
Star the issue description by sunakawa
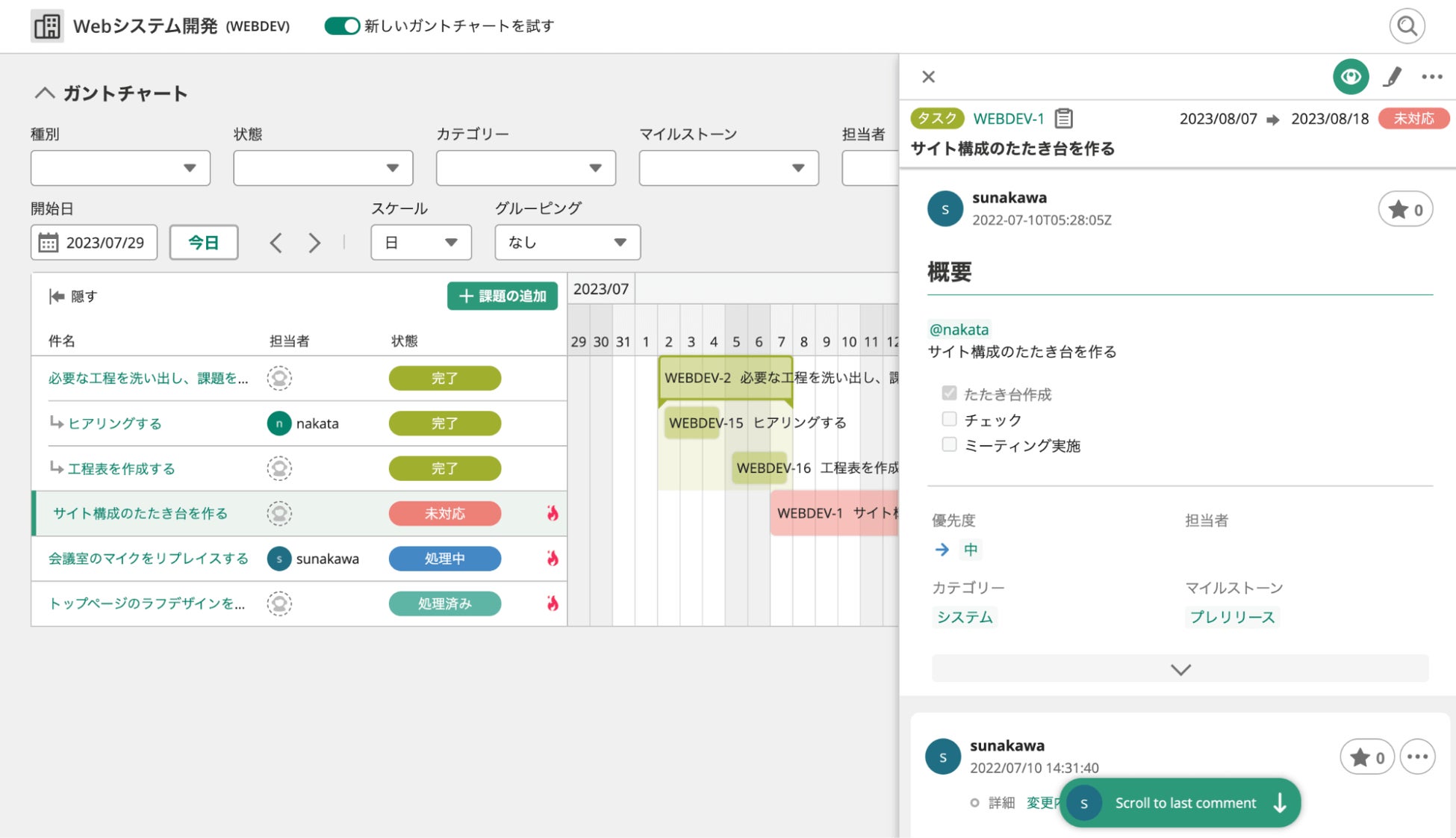[1404, 210]
